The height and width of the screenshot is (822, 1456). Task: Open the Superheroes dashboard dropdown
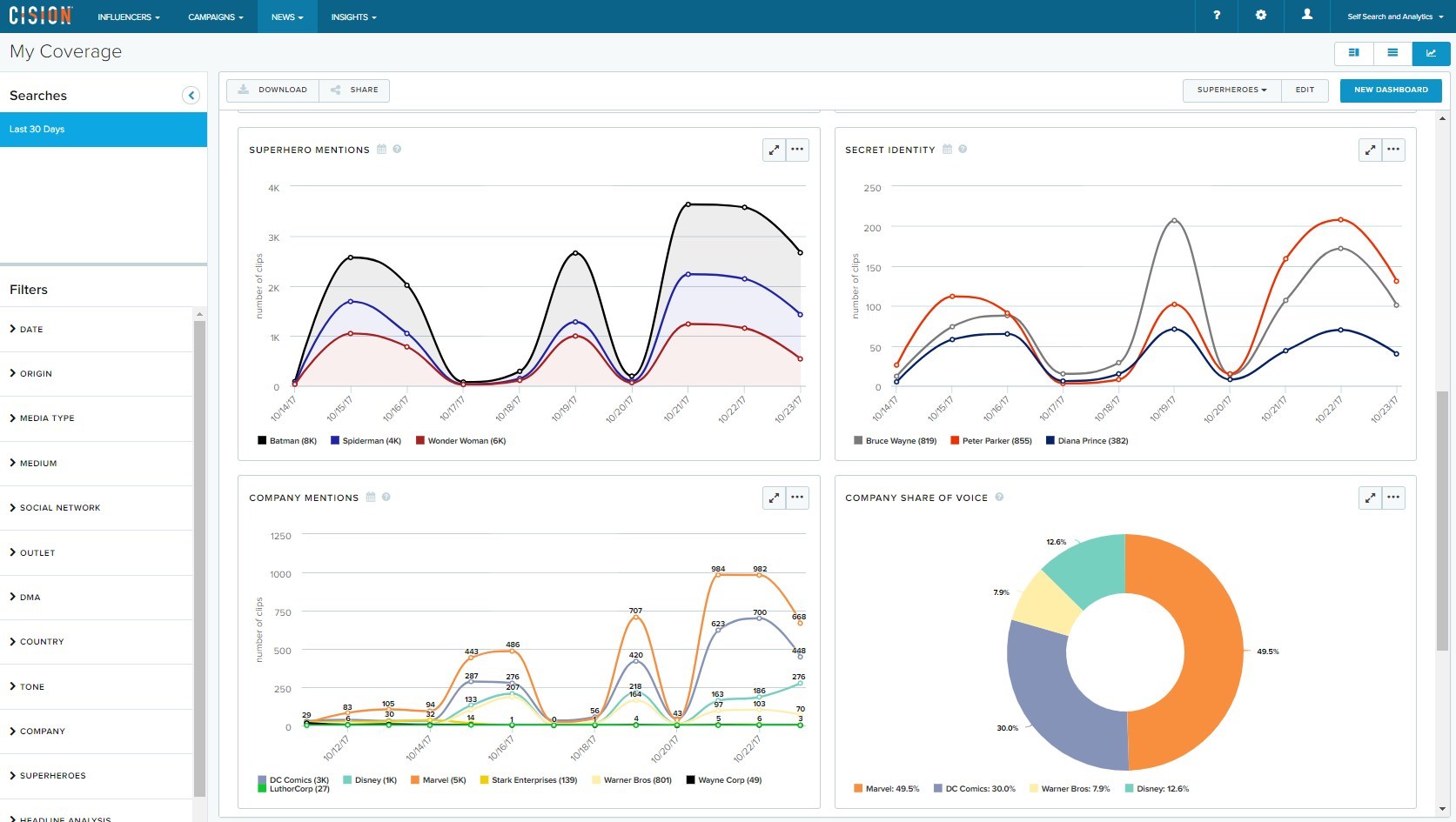[1231, 90]
